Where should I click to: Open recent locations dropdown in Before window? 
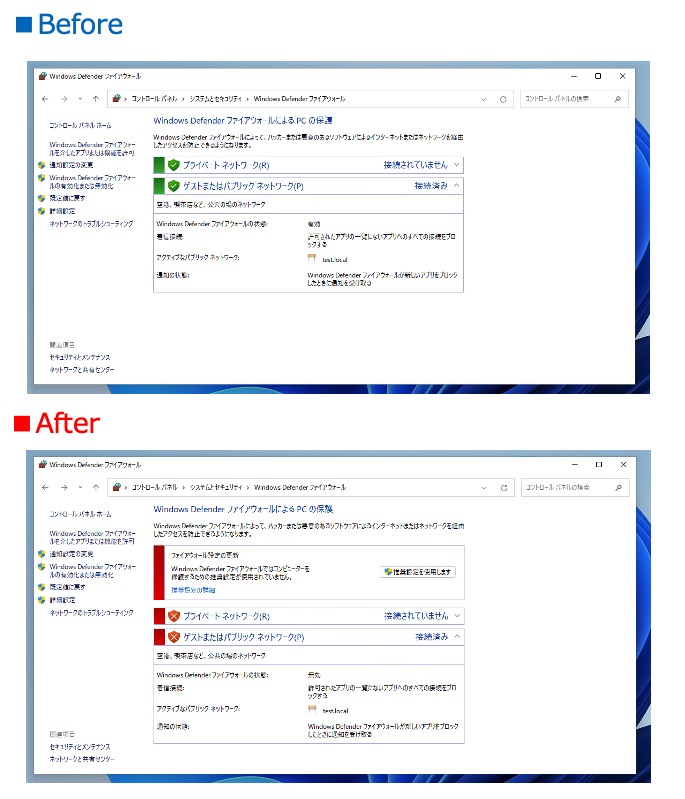[x=80, y=99]
